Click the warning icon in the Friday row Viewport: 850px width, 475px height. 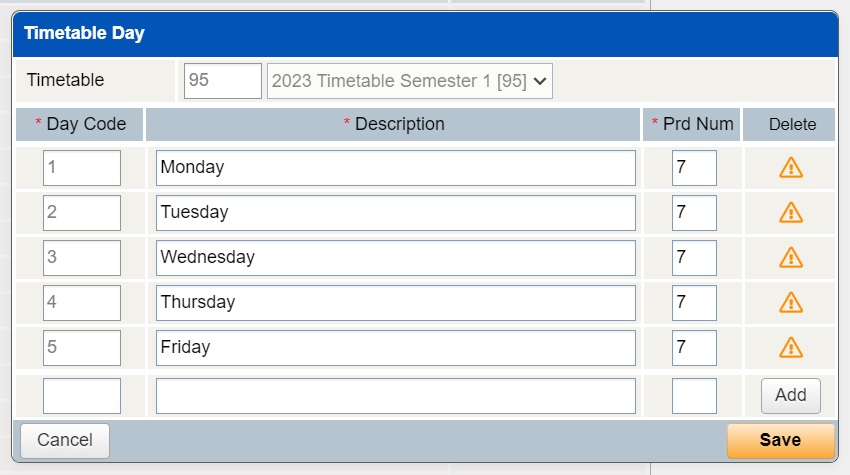click(790, 347)
